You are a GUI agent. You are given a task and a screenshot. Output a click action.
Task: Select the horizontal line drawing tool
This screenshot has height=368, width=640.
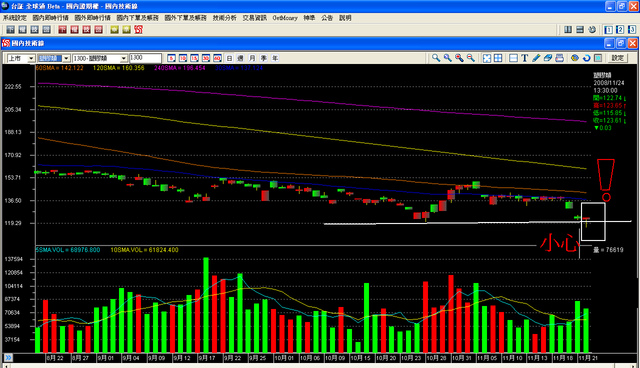pos(513,58)
